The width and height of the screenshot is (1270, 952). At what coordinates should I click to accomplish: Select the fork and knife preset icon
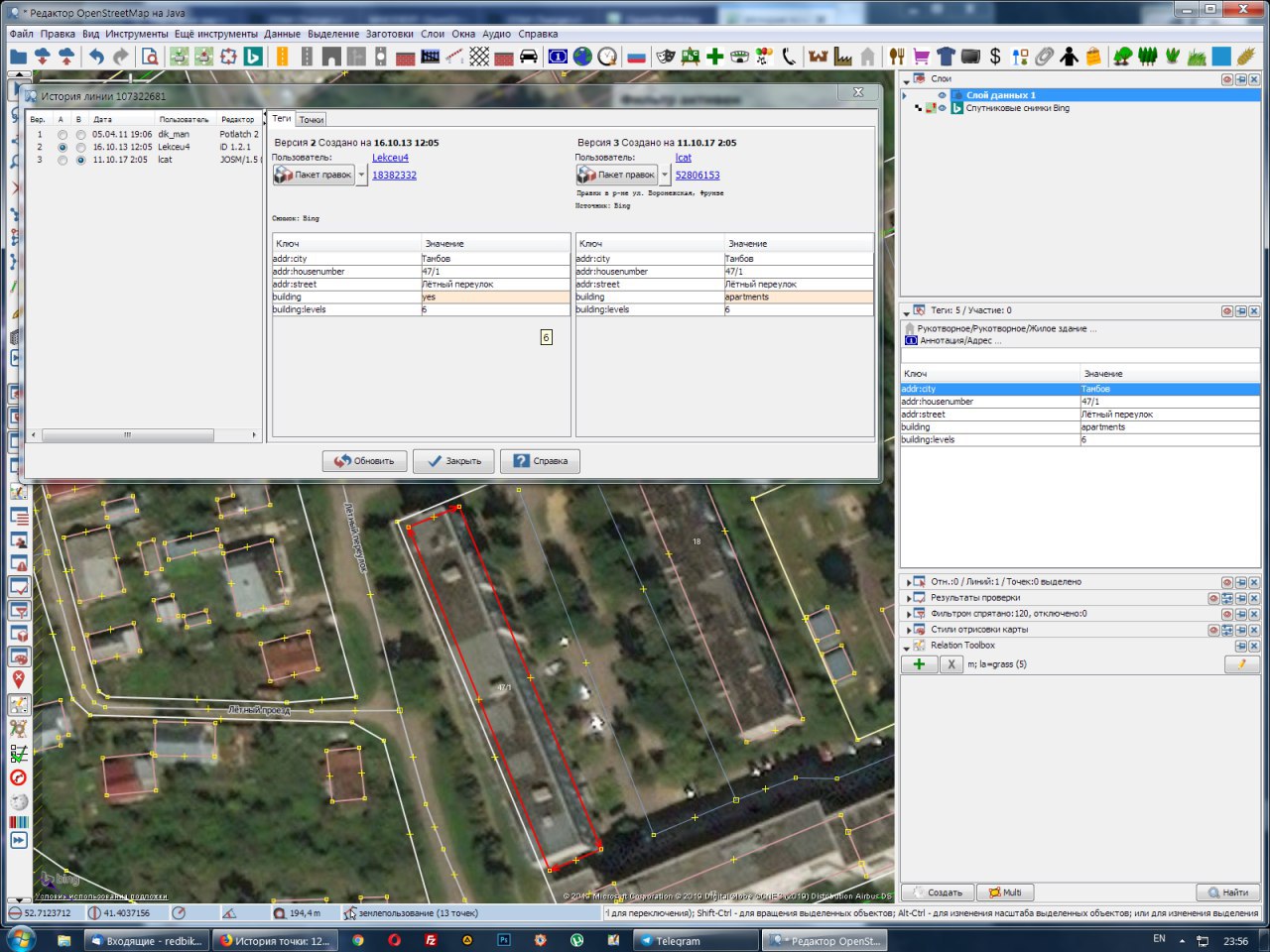pyautogui.click(x=897, y=57)
